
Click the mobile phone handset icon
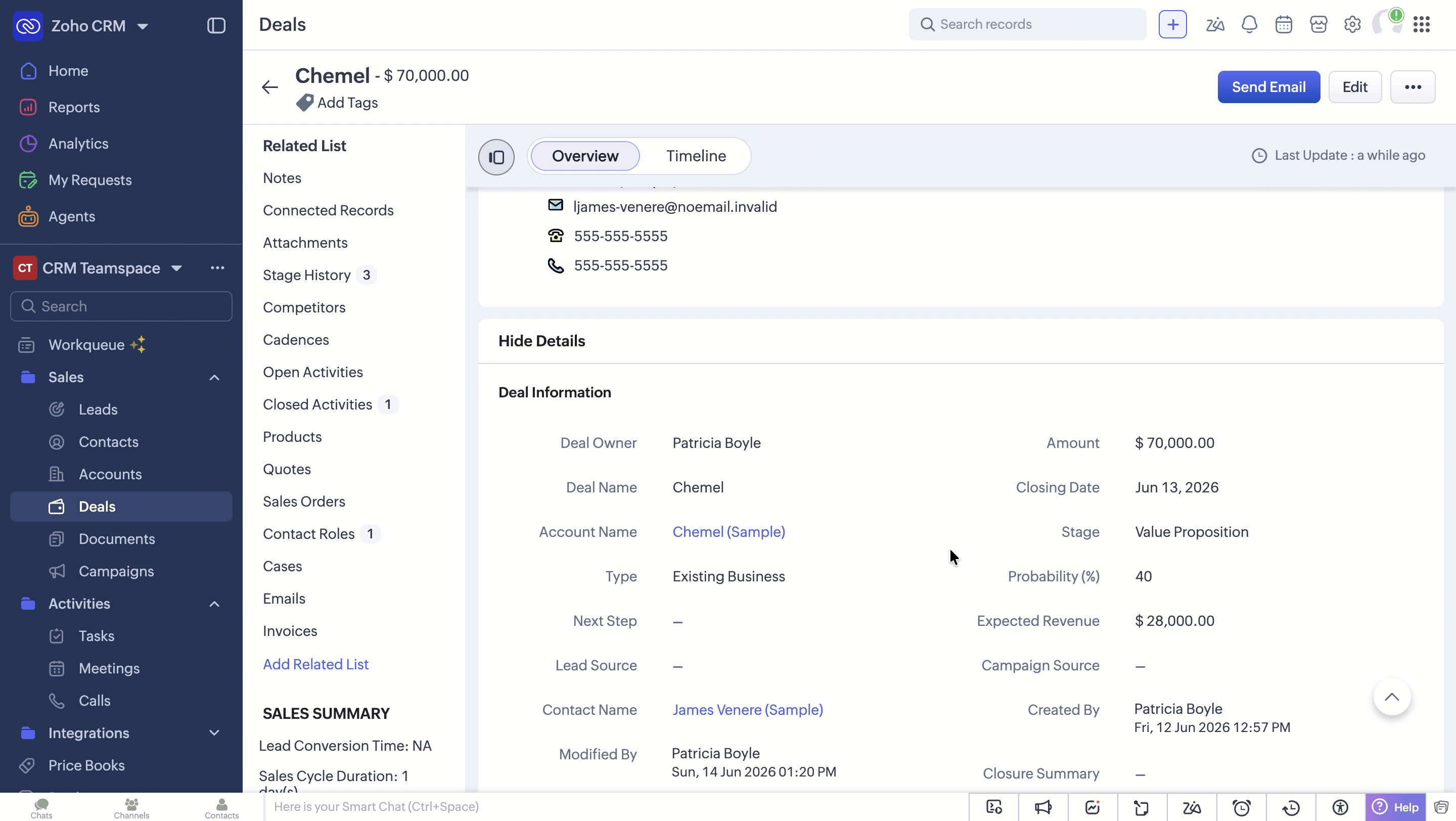(556, 265)
